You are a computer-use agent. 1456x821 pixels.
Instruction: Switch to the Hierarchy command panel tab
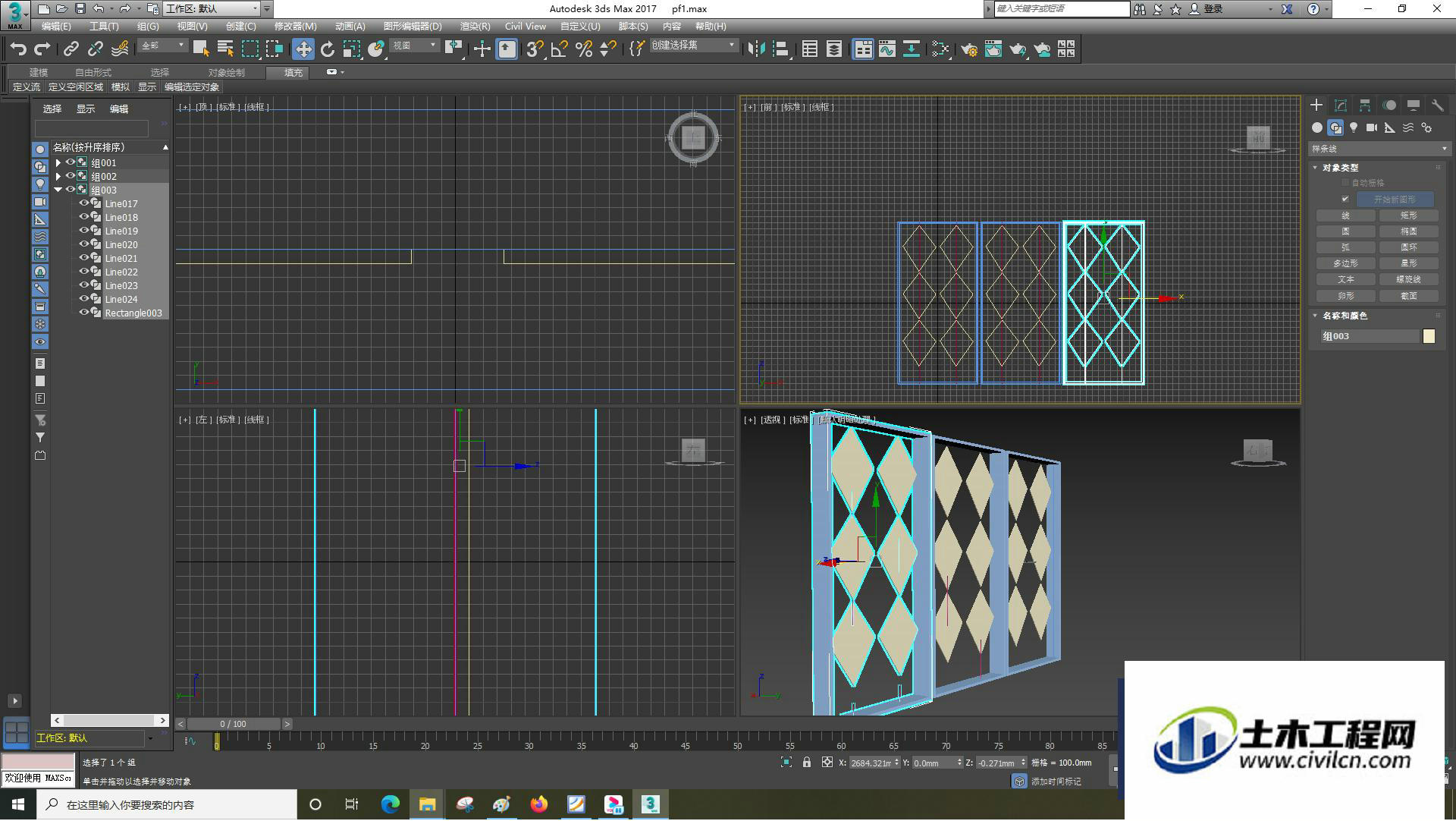point(1365,105)
